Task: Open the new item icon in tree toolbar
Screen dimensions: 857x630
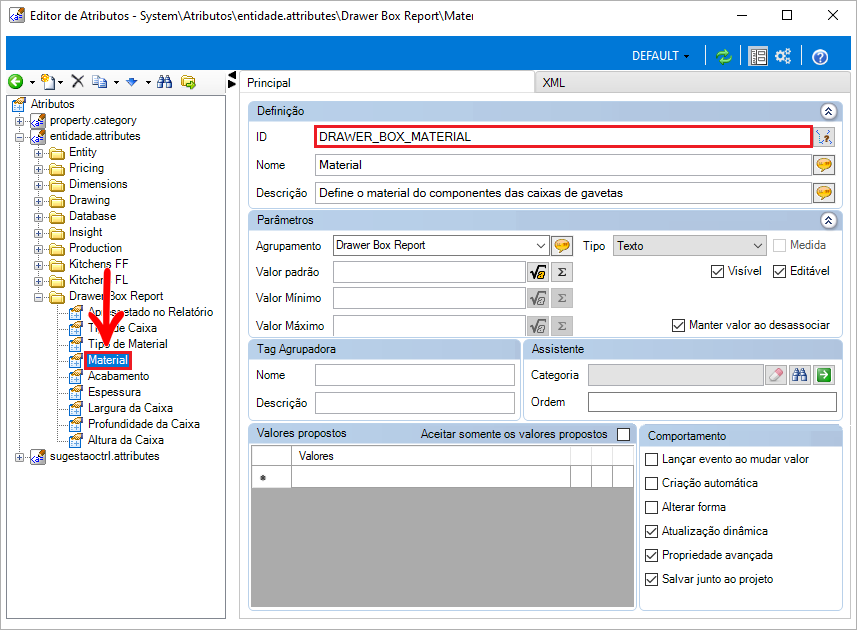Action: point(48,82)
